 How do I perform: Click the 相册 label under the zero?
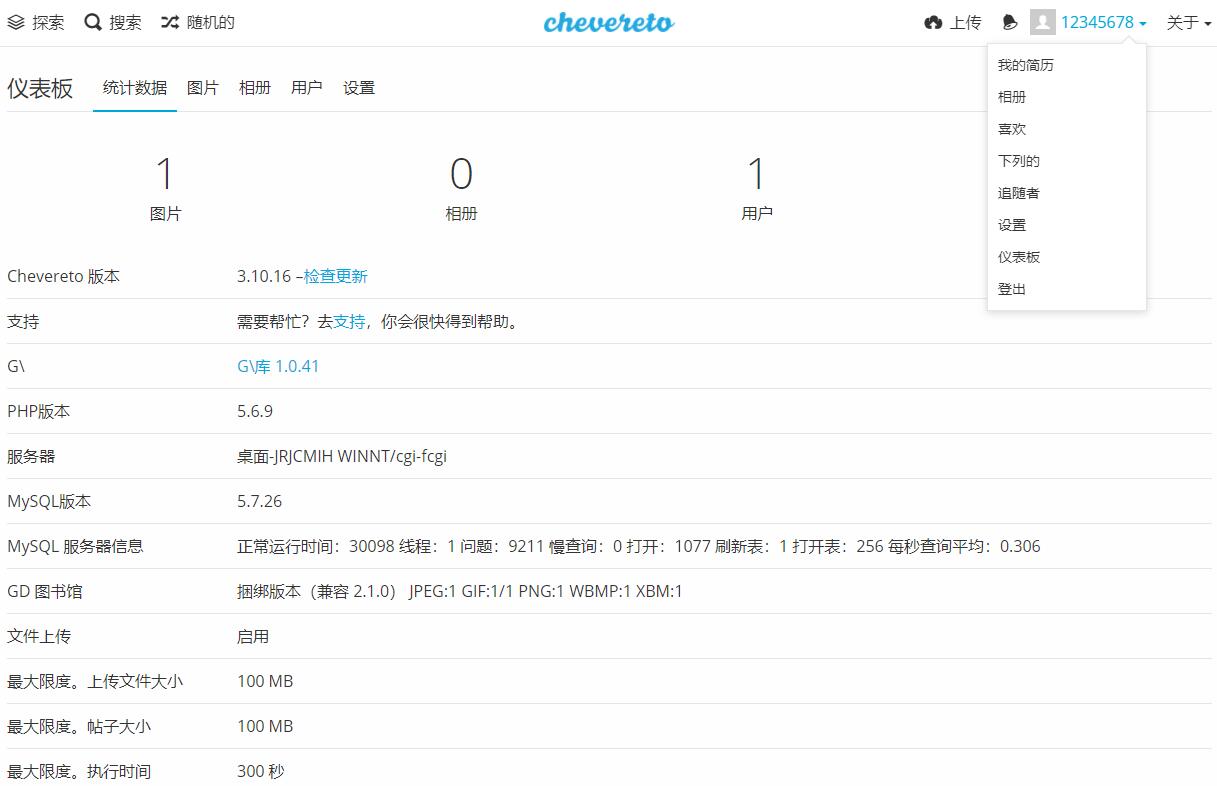461,213
